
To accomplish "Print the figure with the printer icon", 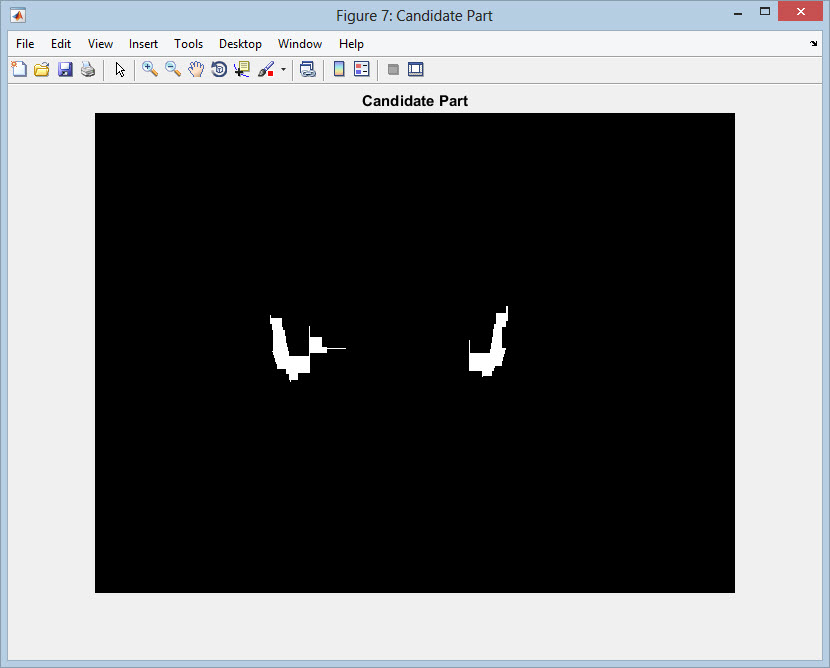I will click(x=88, y=69).
